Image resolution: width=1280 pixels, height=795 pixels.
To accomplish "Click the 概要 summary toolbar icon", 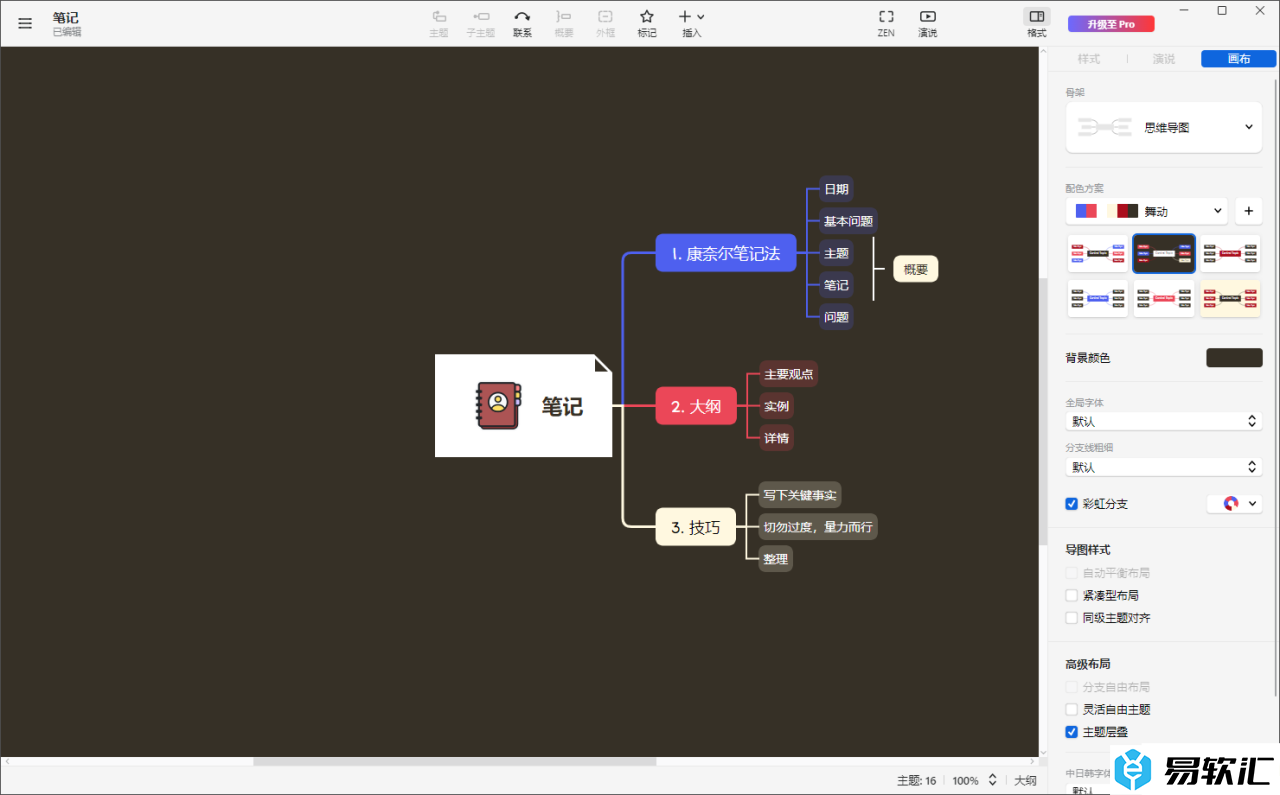I will [x=564, y=23].
